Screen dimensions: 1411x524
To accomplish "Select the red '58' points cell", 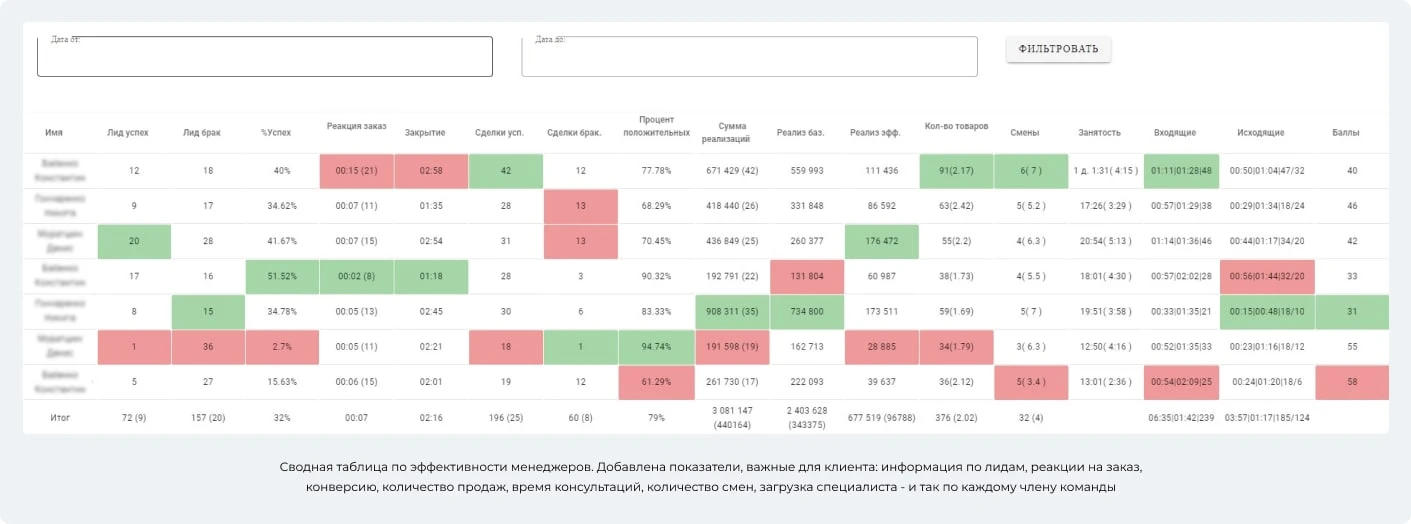I will (1352, 382).
